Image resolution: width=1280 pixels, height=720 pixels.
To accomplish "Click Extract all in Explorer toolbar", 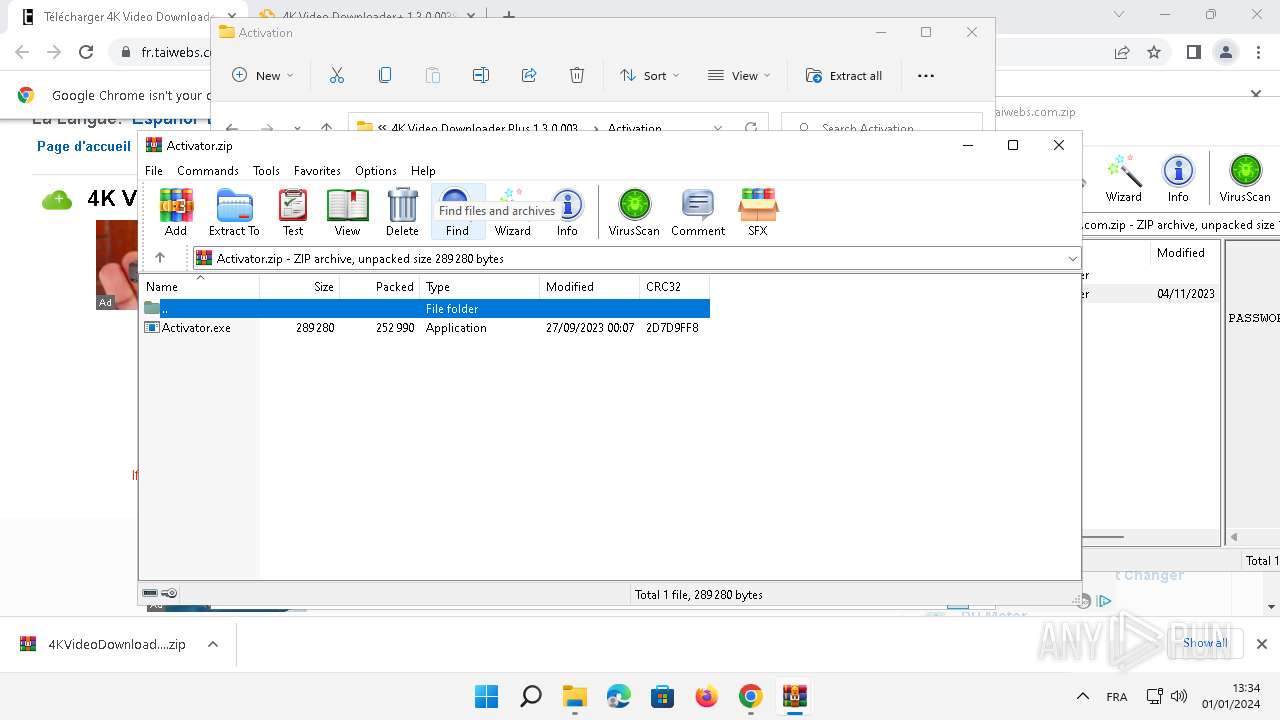I will click(845, 76).
